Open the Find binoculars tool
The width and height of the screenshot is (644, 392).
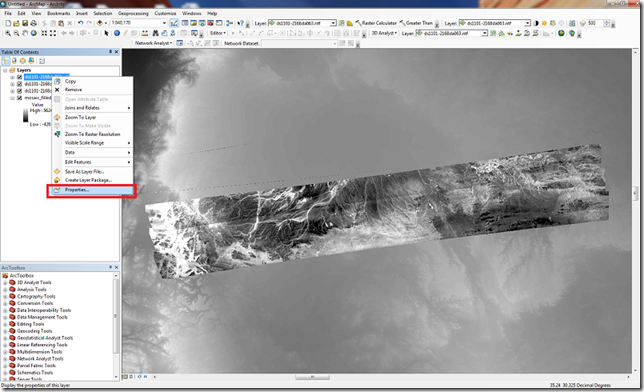pyautogui.click(x=155, y=33)
